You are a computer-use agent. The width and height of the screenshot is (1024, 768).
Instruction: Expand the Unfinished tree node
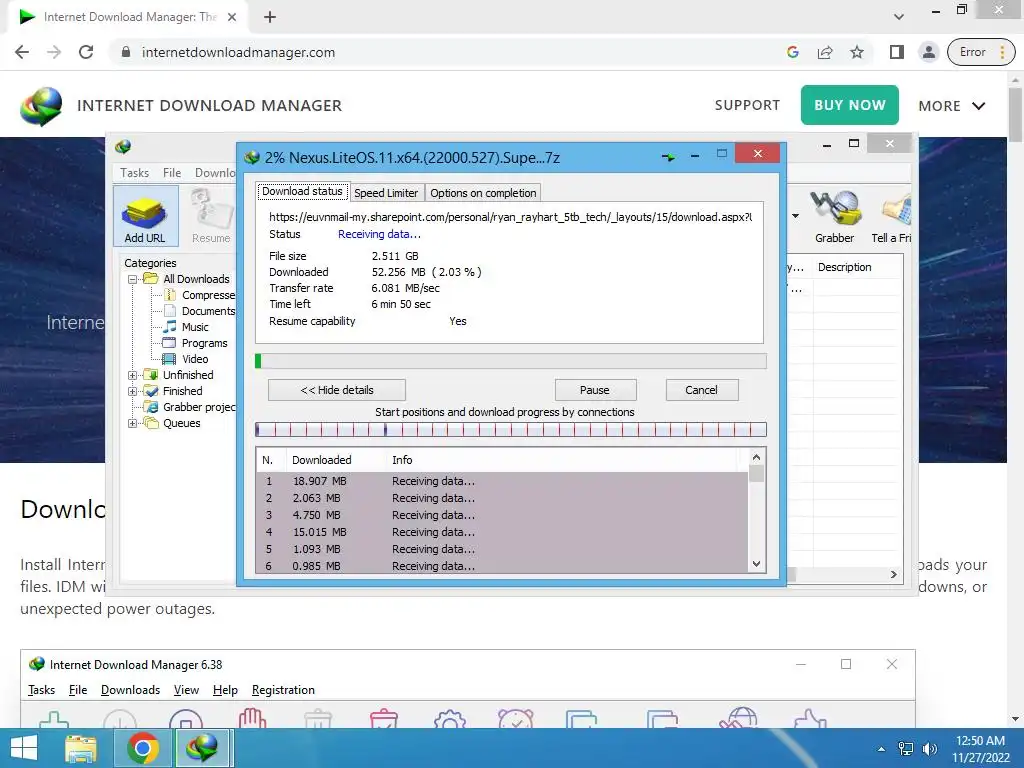point(133,375)
